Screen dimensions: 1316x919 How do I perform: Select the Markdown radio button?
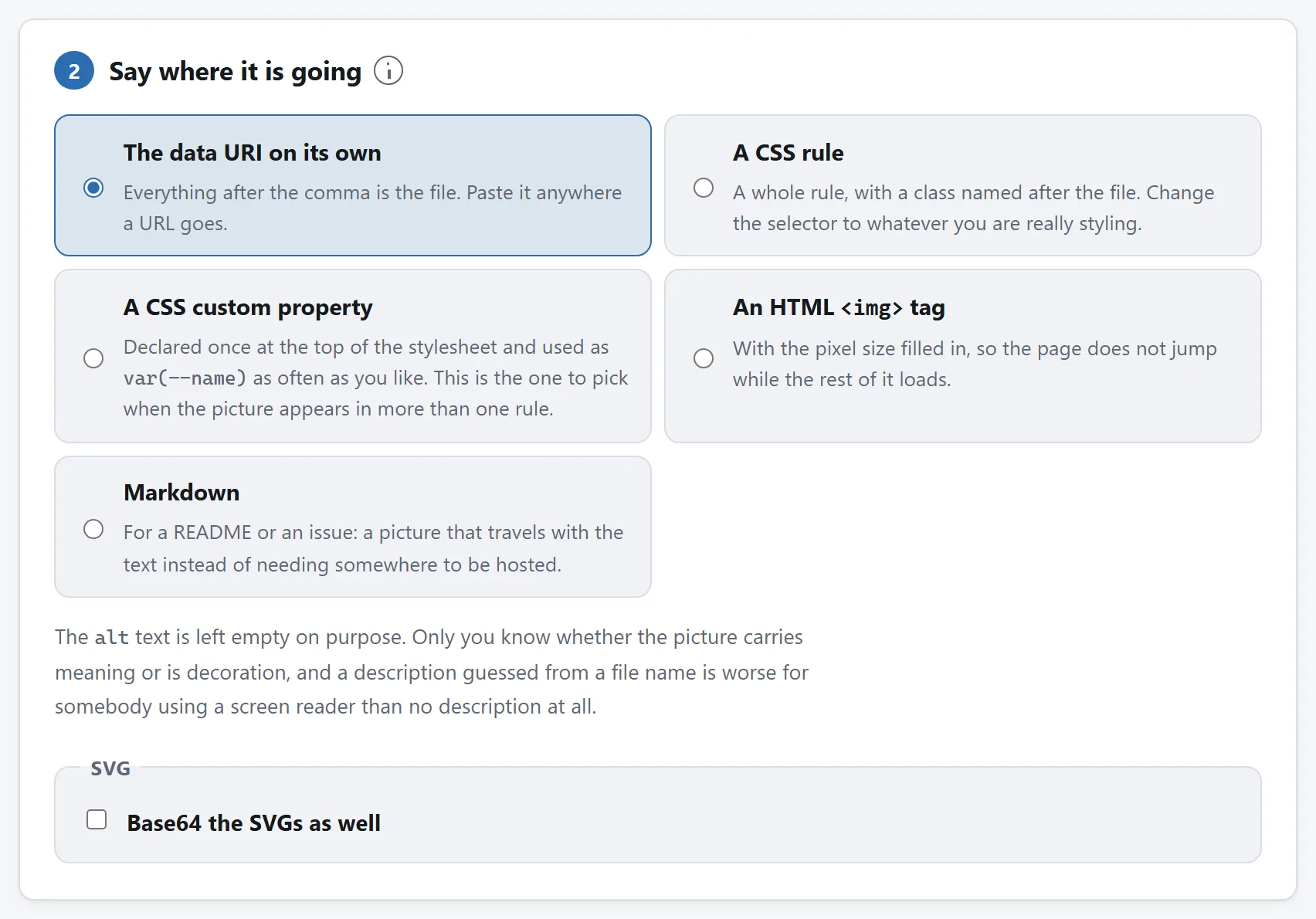(93, 529)
